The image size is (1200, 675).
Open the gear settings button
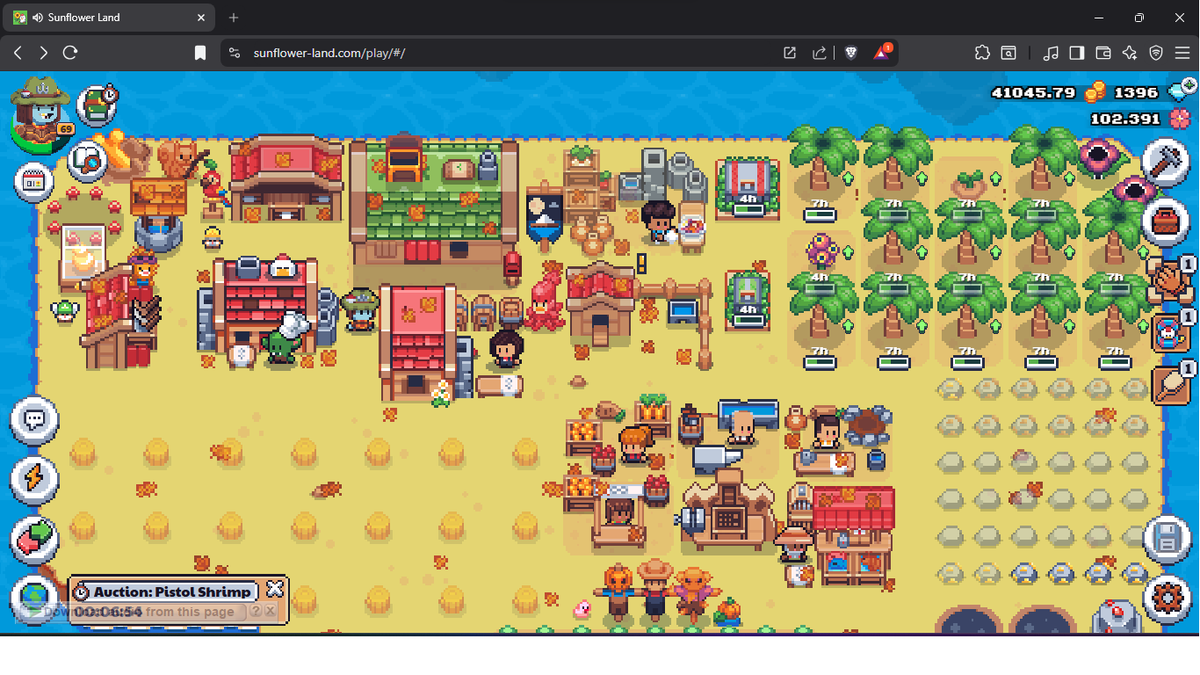(1165, 600)
